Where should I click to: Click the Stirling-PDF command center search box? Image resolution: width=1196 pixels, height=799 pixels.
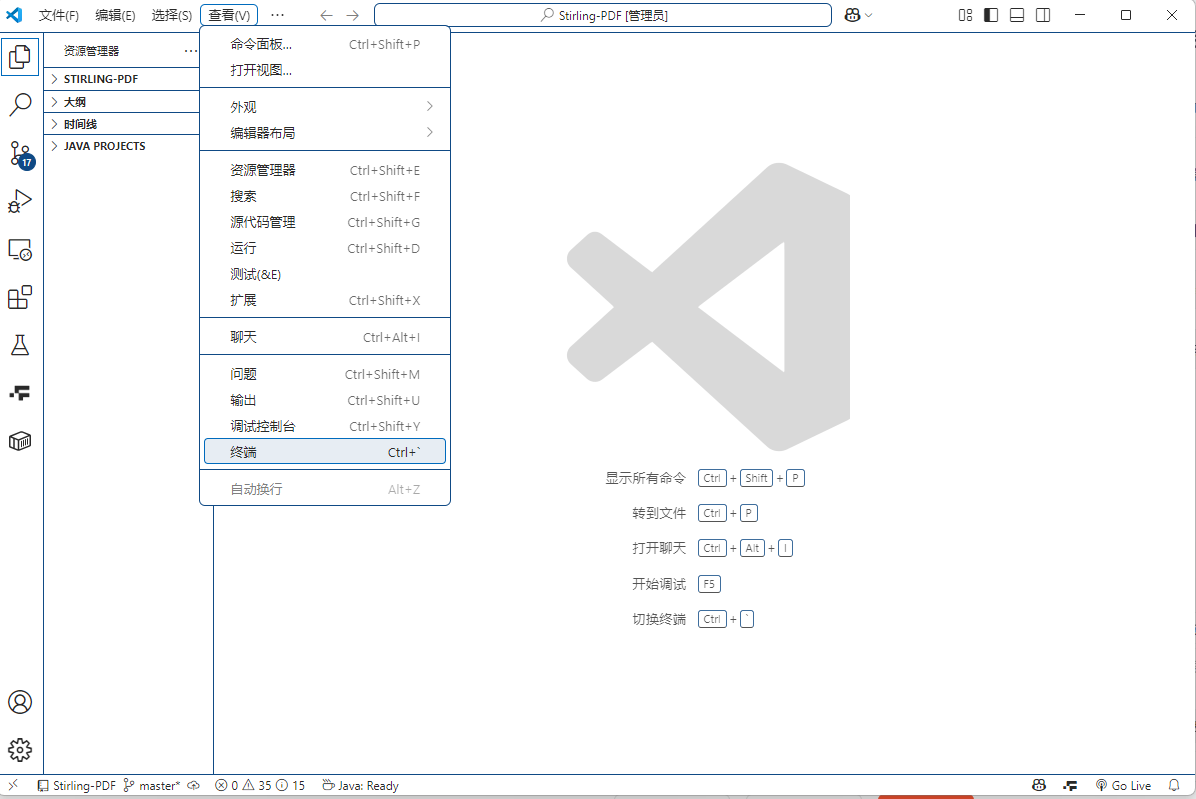603,15
